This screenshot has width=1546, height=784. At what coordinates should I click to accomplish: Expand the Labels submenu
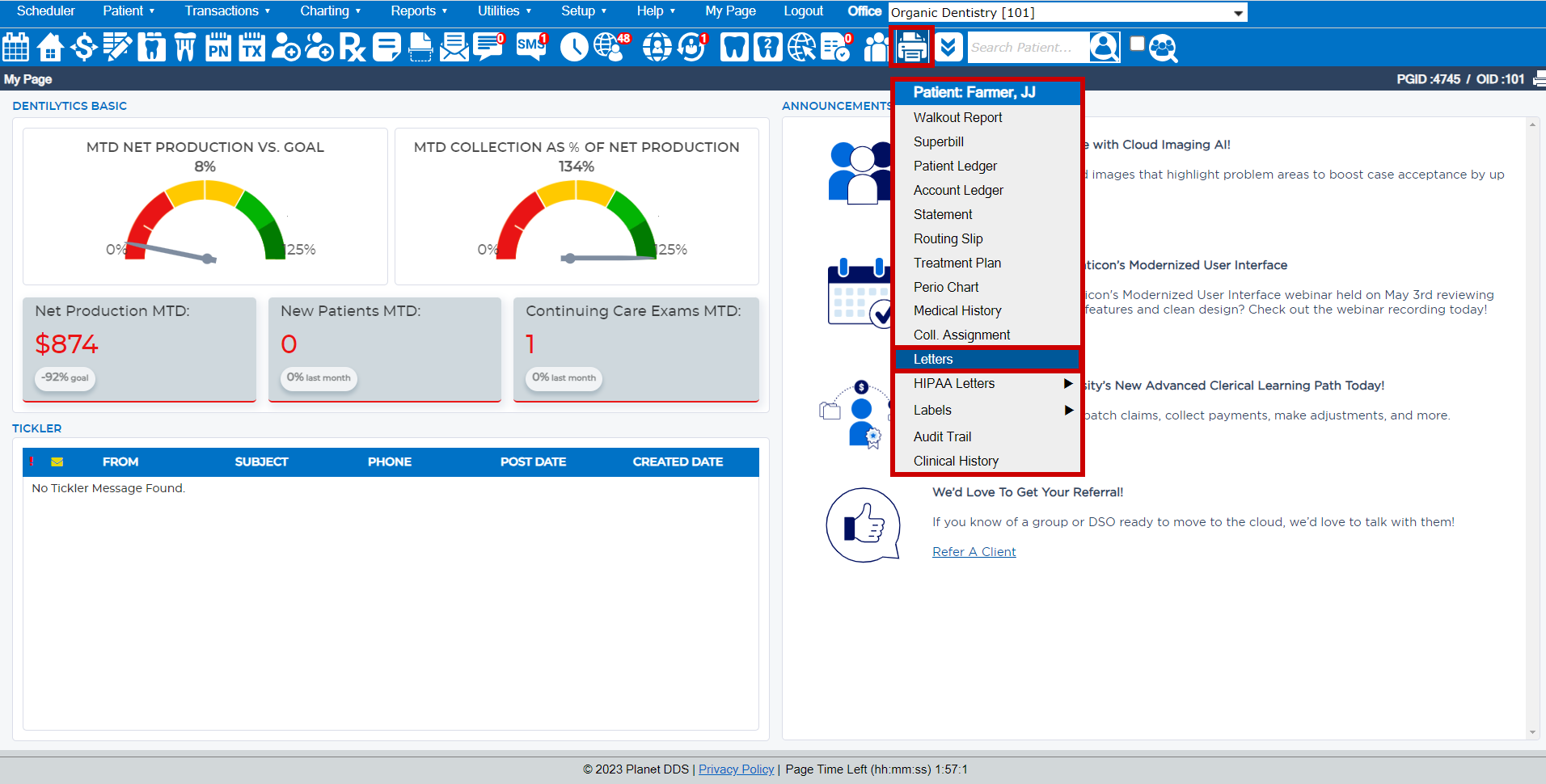click(x=987, y=410)
